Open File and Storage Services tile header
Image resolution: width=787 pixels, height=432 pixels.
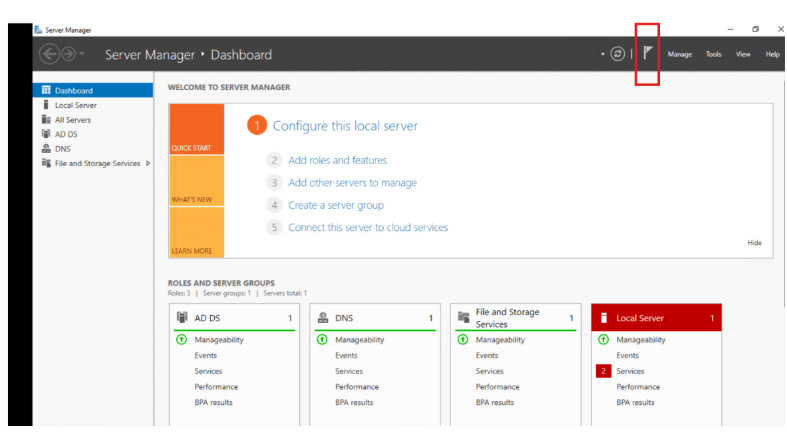click(x=515, y=318)
